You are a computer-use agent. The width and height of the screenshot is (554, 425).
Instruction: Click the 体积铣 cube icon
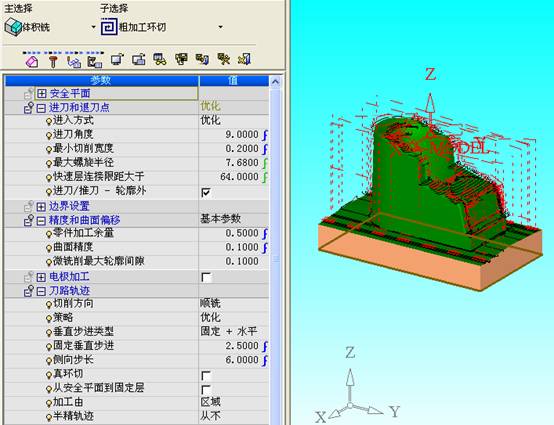[x=13, y=27]
